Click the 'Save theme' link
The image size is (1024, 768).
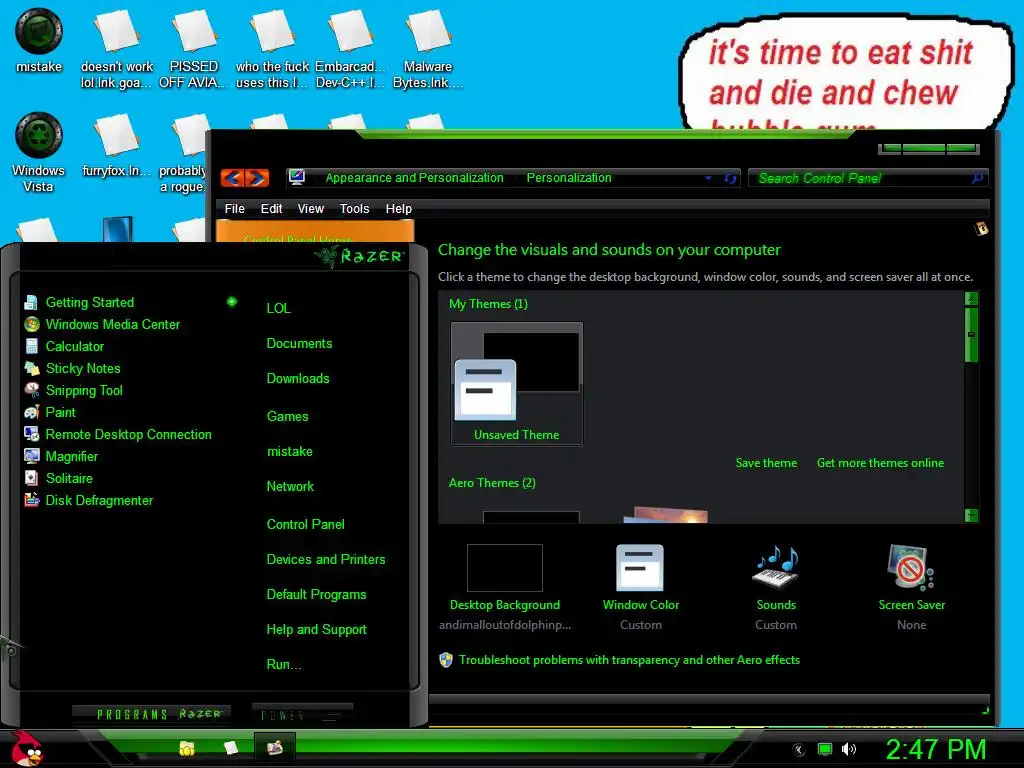(766, 463)
